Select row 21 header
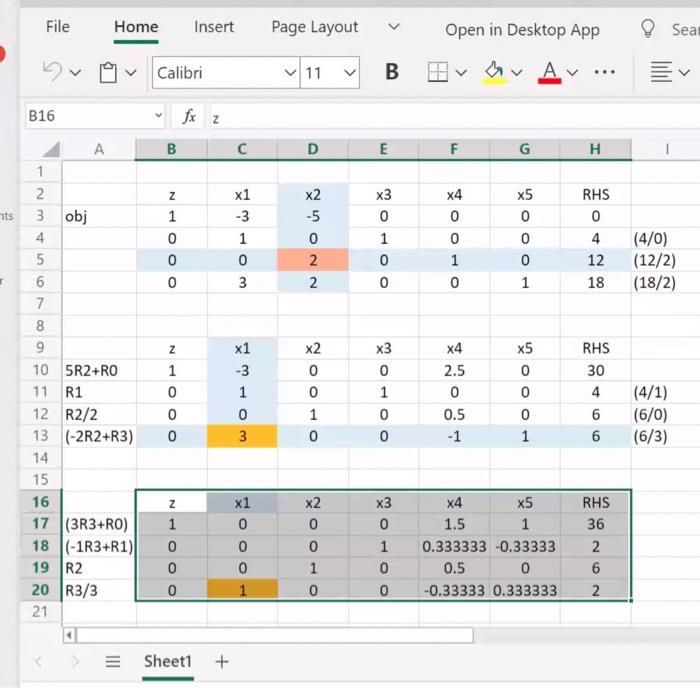The width and height of the screenshot is (700, 688). (x=40, y=611)
